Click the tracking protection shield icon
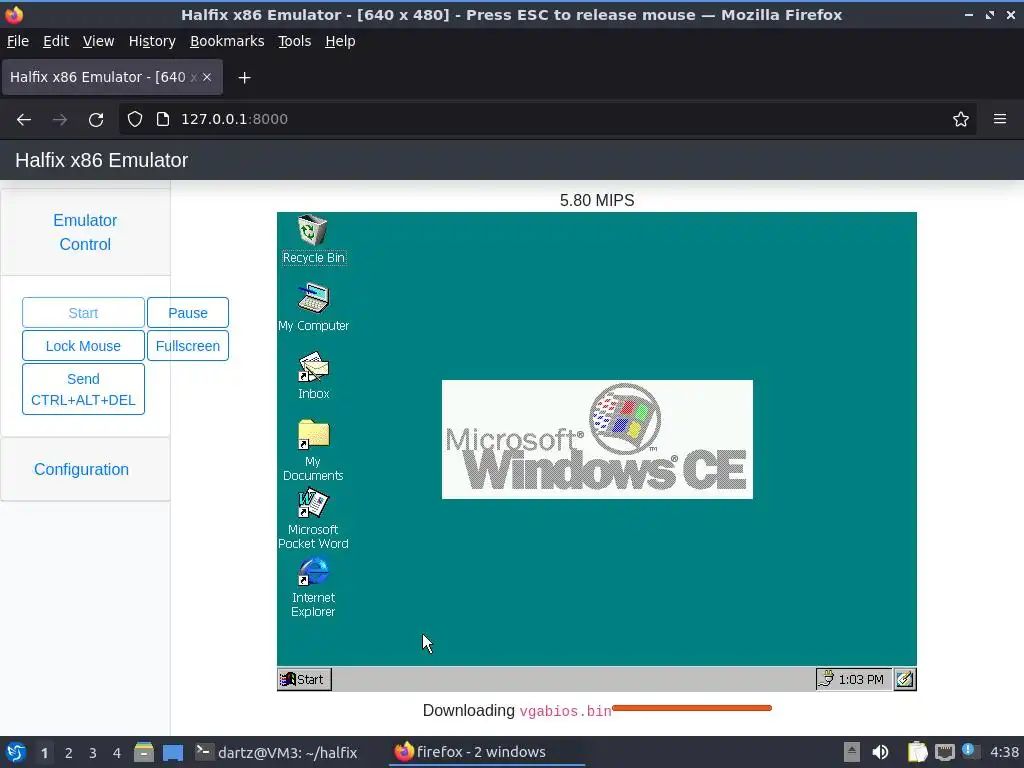The image size is (1024, 768). pyautogui.click(x=135, y=120)
